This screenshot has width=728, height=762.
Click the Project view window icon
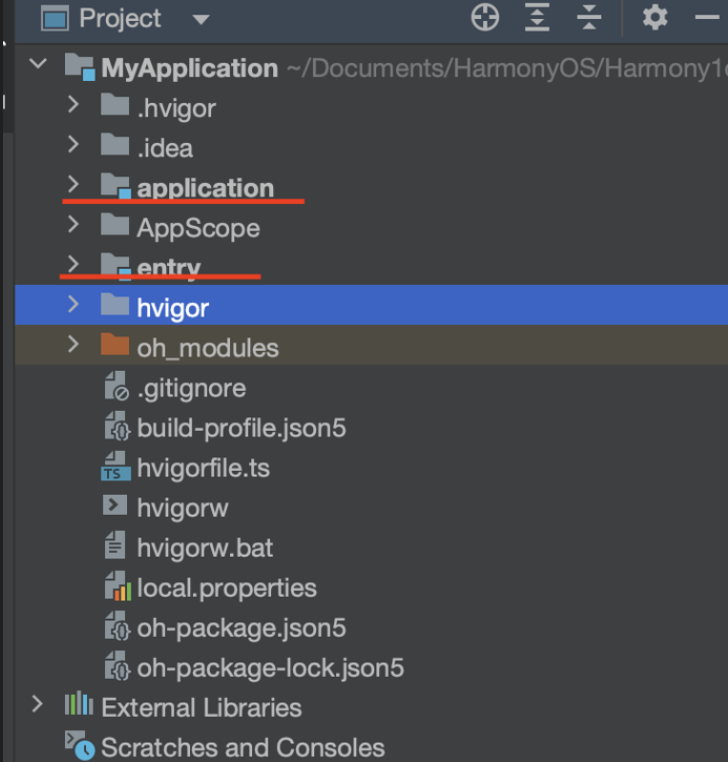(54, 19)
